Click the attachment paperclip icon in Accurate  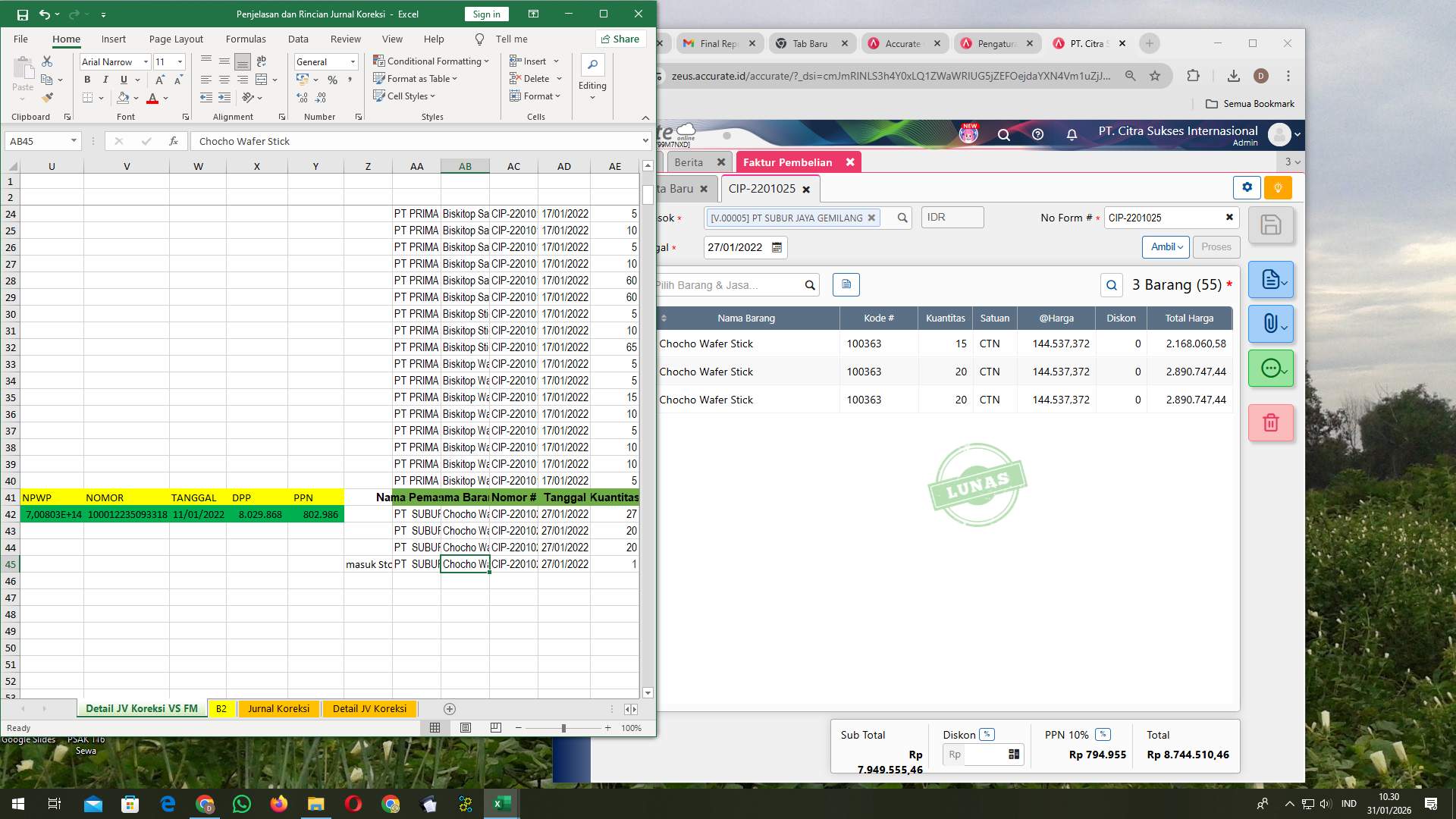tap(1271, 324)
